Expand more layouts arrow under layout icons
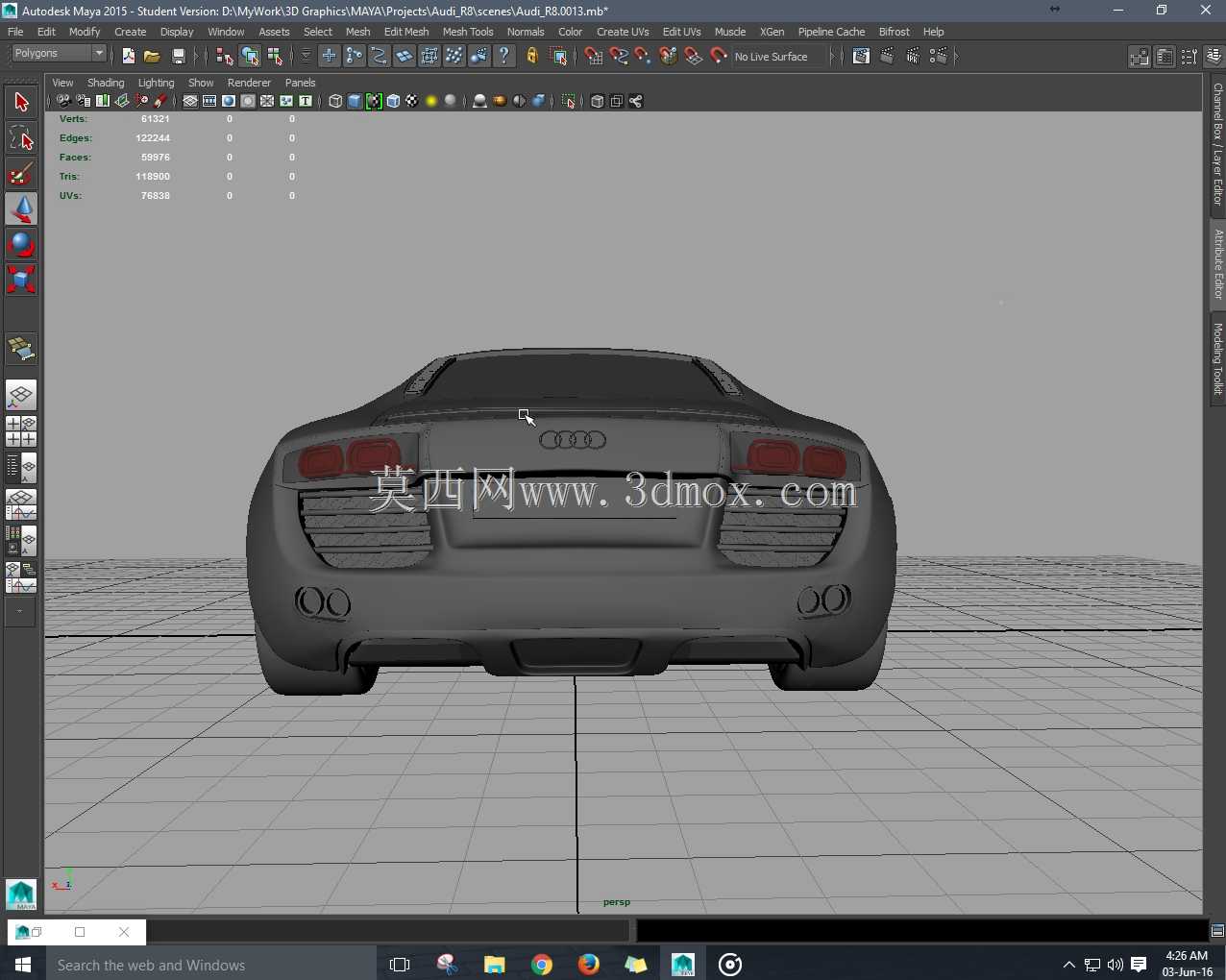1226x980 pixels. tap(20, 611)
